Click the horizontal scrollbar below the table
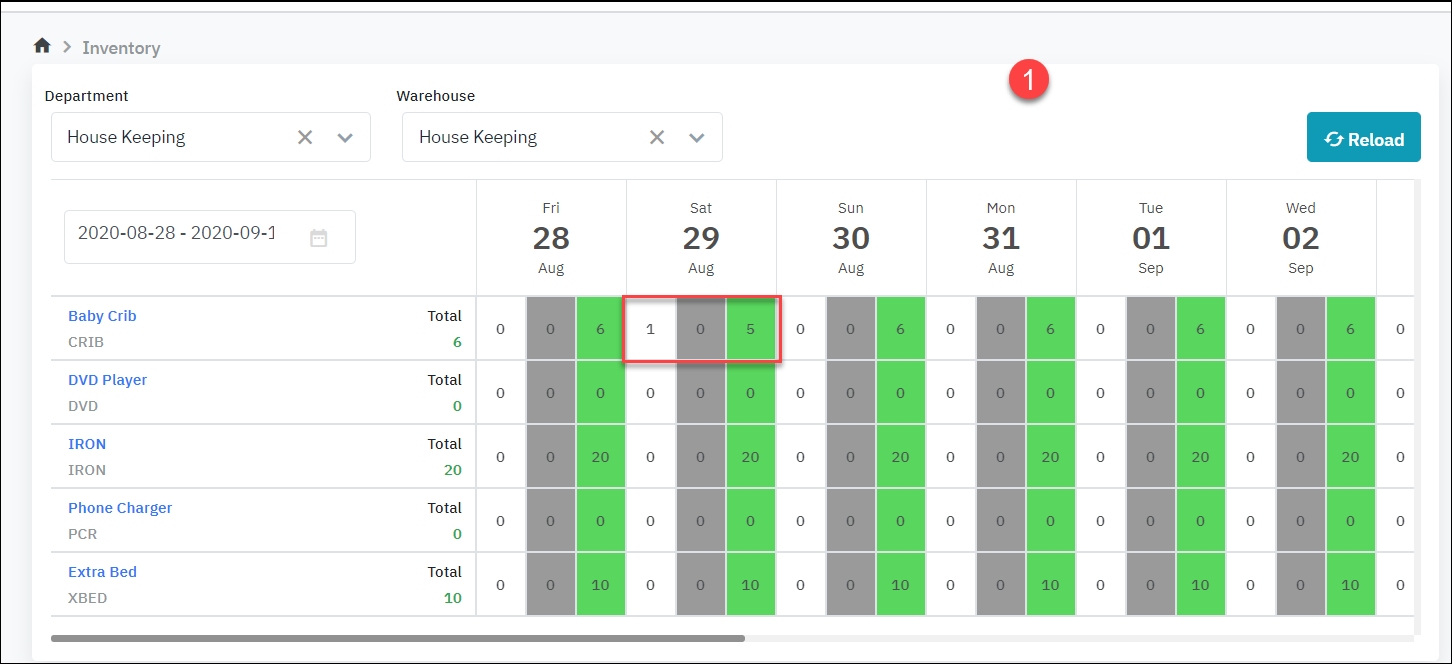This screenshot has height=664, width=1452. 398,637
